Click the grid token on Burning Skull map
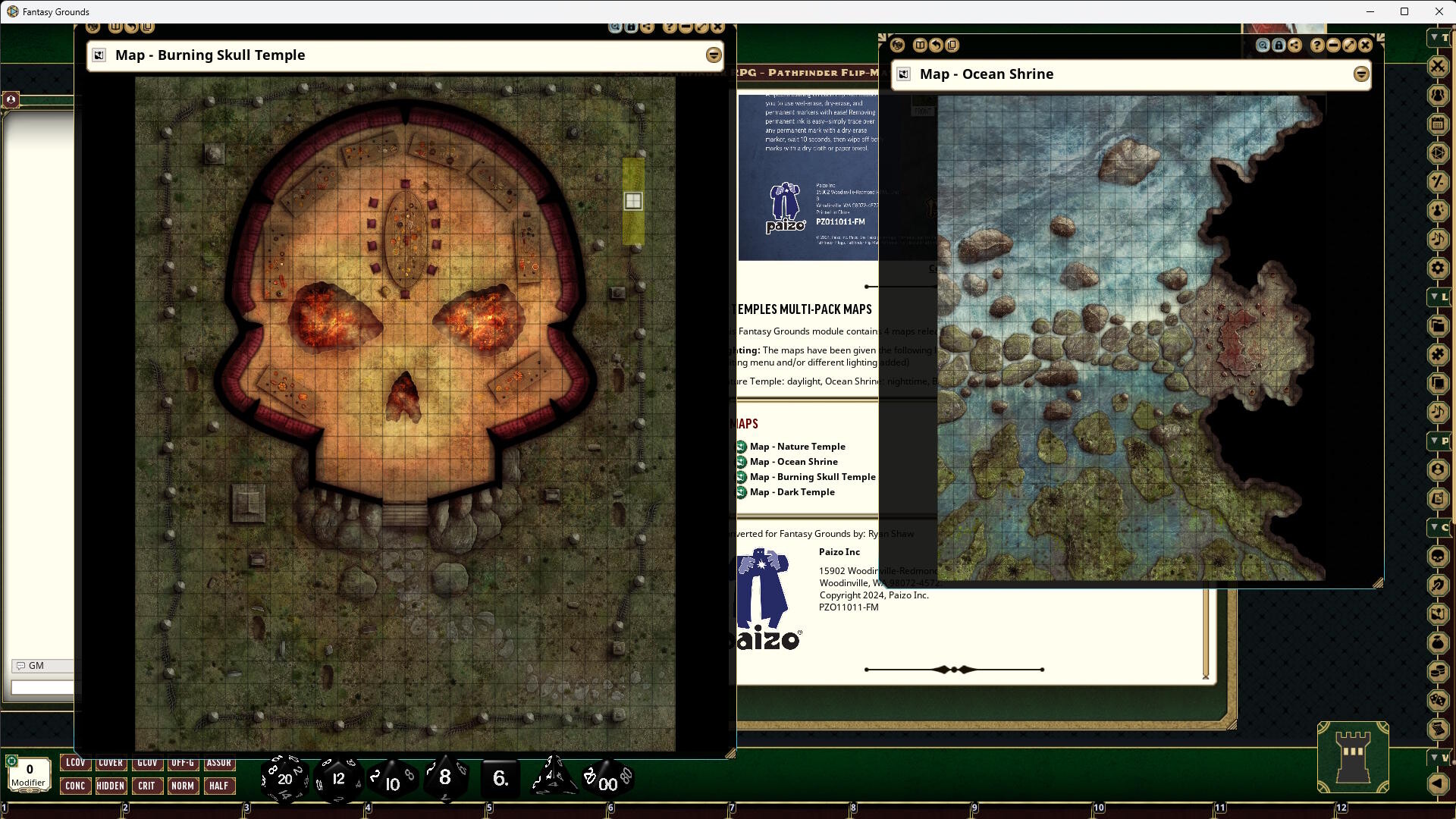Image resolution: width=1456 pixels, height=819 pixels. (x=633, y=201)
